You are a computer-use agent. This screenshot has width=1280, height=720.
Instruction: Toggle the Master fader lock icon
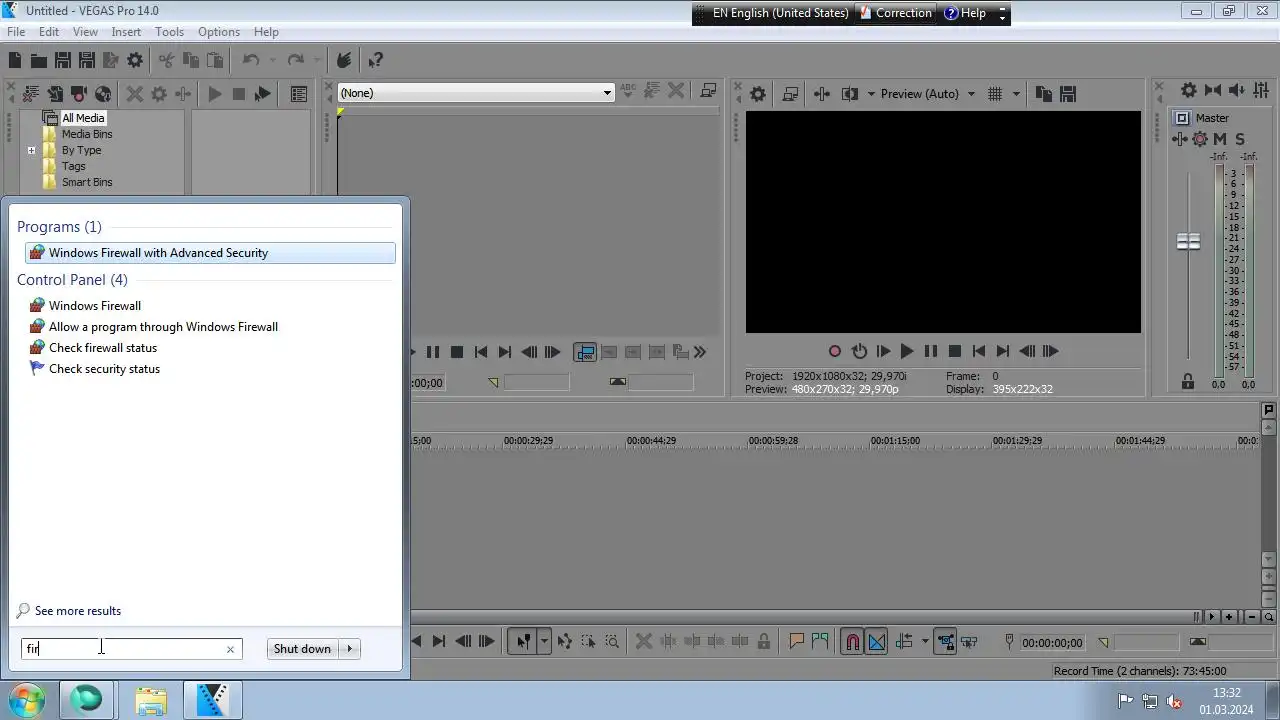1188,381
